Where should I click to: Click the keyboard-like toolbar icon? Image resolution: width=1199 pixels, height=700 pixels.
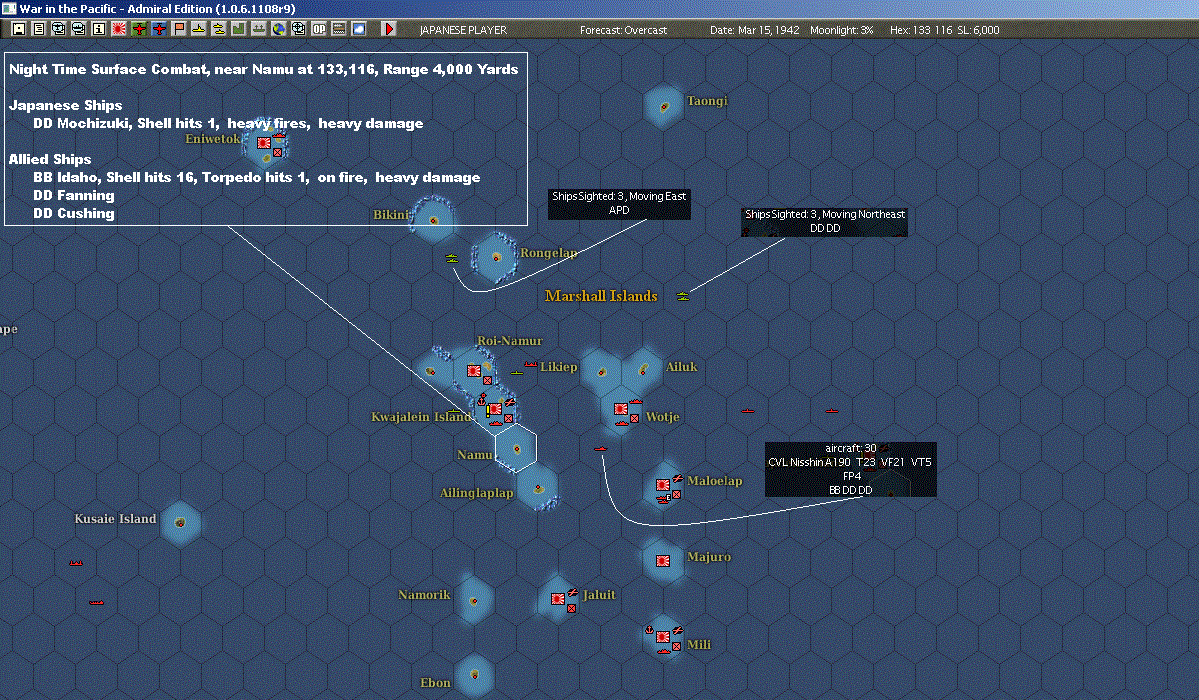point(339,29)
